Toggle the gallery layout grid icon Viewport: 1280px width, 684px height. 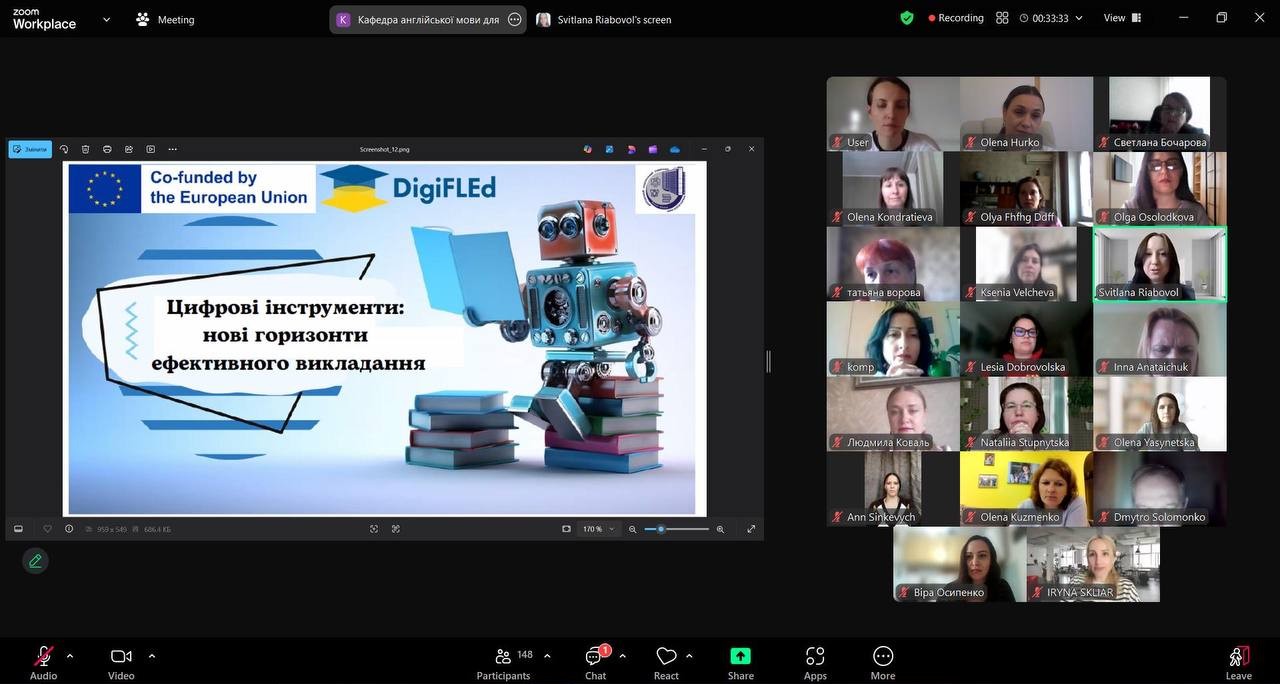coord(1002,18)
